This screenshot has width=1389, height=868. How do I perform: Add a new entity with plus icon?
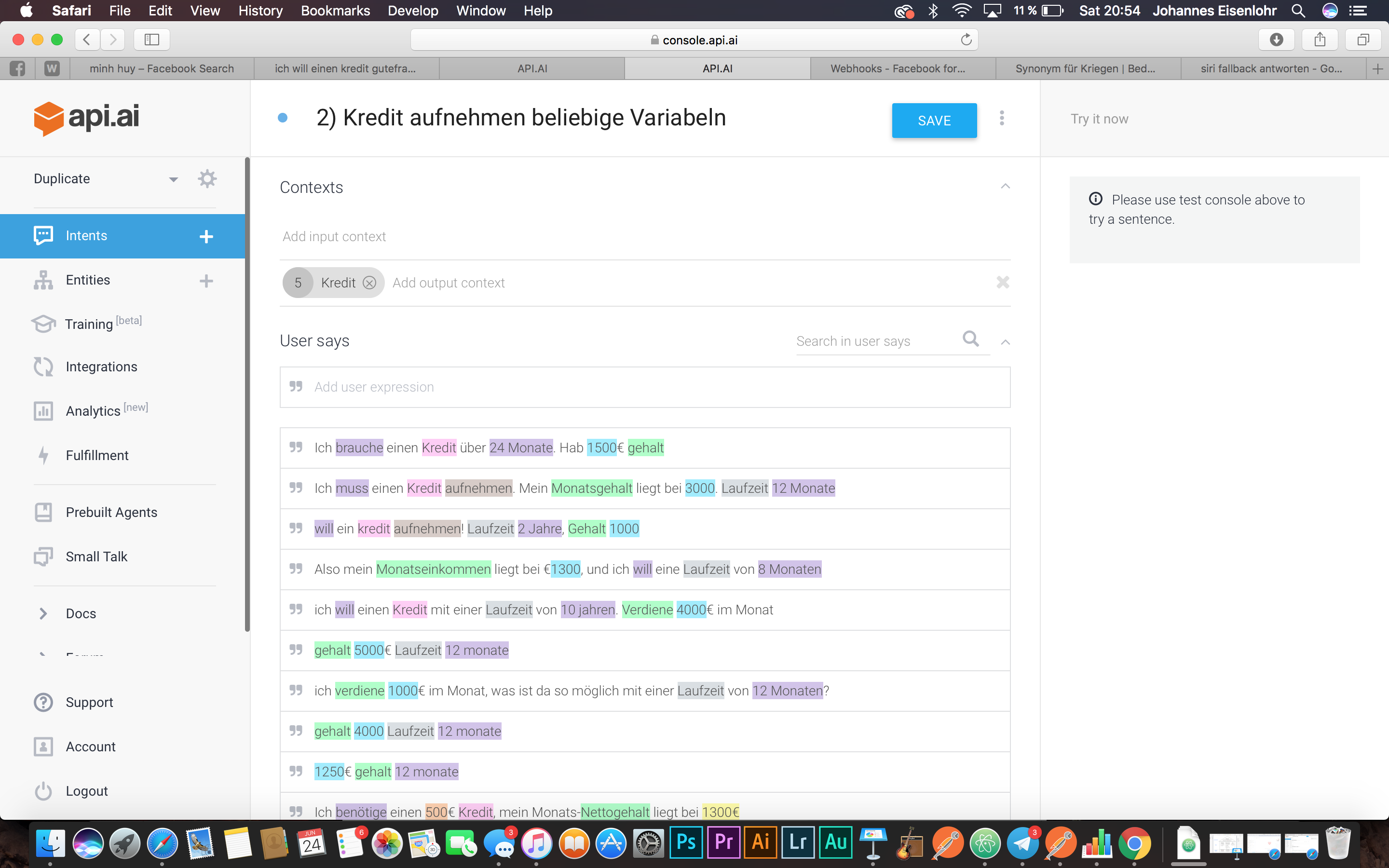[206, 281]
